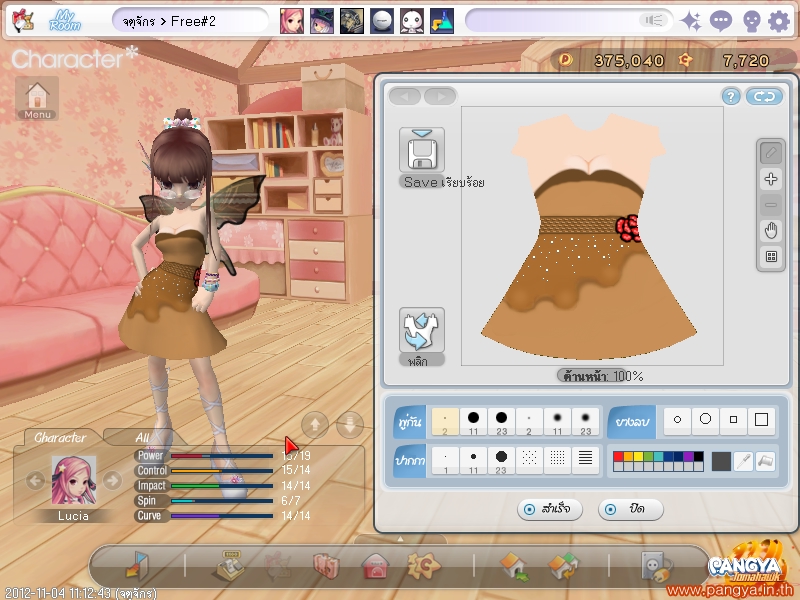Select the sparse dot pattern pen
Viewport: 800px width, 600px height.
click(529, 461)
